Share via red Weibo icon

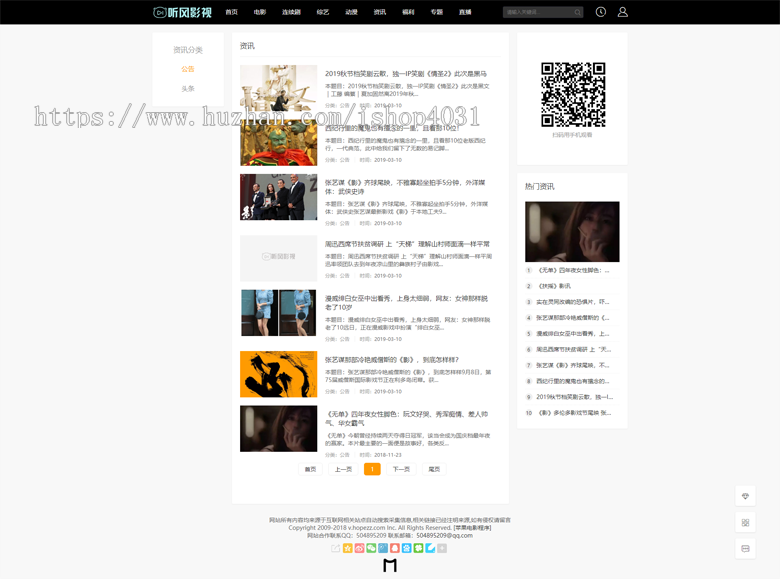[359, 548]
